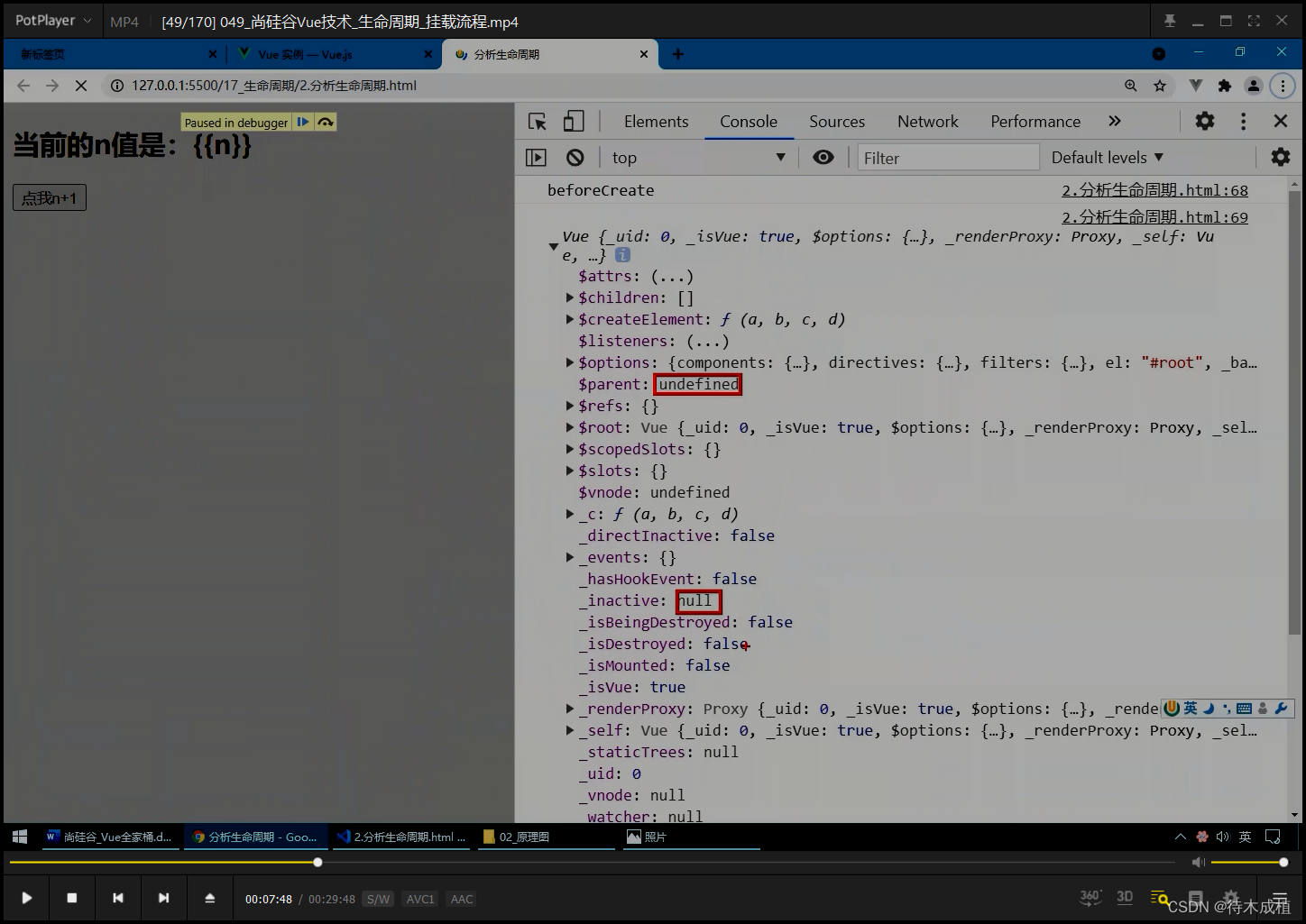This screenshot has width=1306, height=924.
Task: Show more DevTools tabs chevron
Action: pos(1115,121)
